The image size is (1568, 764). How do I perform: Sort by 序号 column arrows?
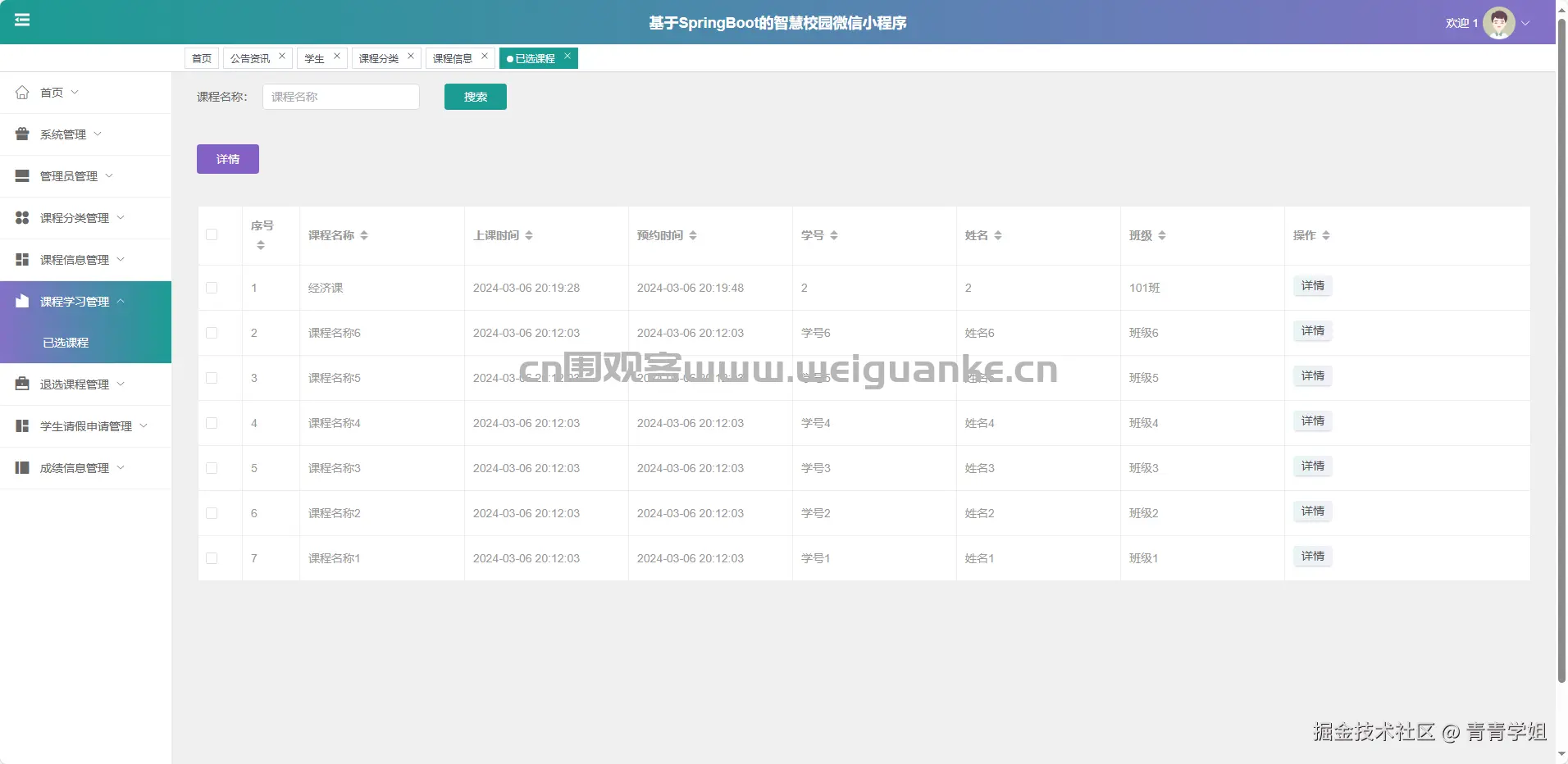tap(261, 245)
